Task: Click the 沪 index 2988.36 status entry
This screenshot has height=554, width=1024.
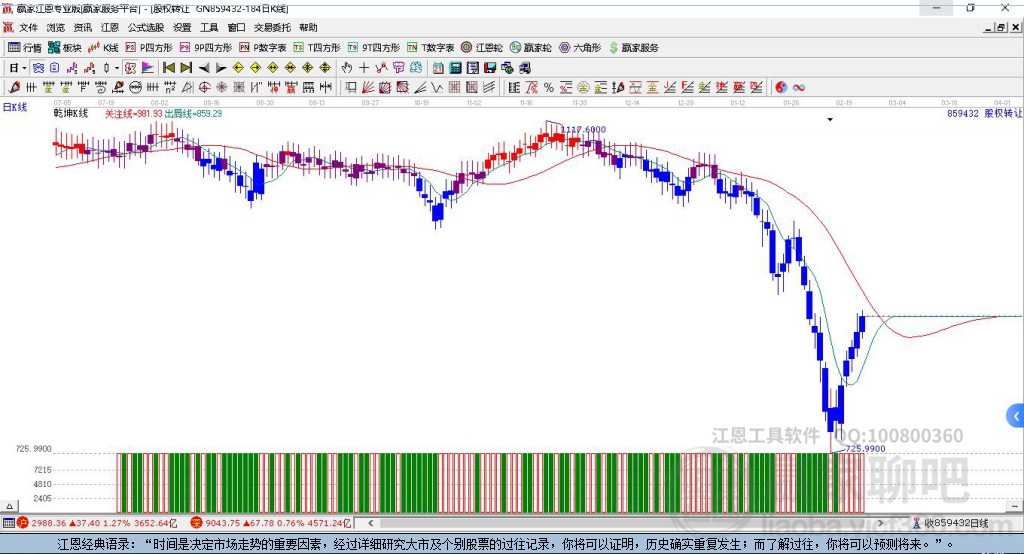Action: [97, 523]
